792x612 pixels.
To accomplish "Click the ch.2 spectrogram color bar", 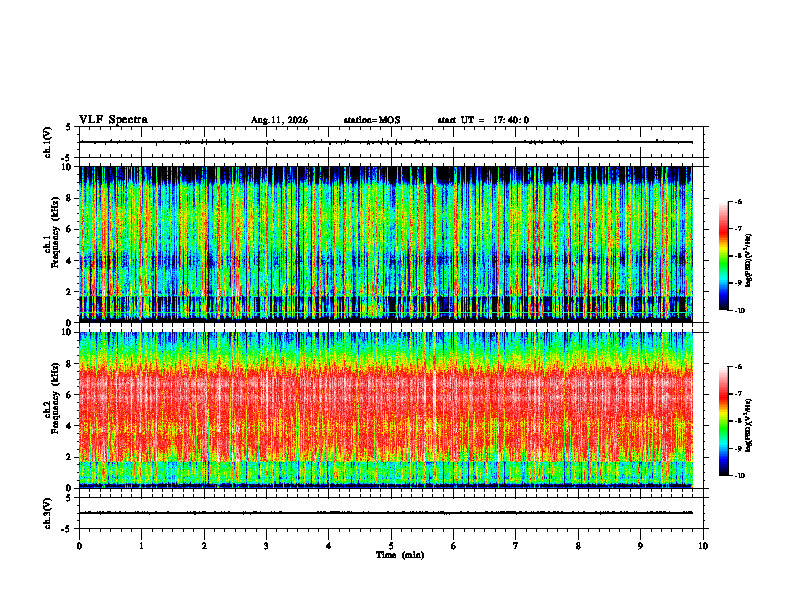I will click(723, 421).
